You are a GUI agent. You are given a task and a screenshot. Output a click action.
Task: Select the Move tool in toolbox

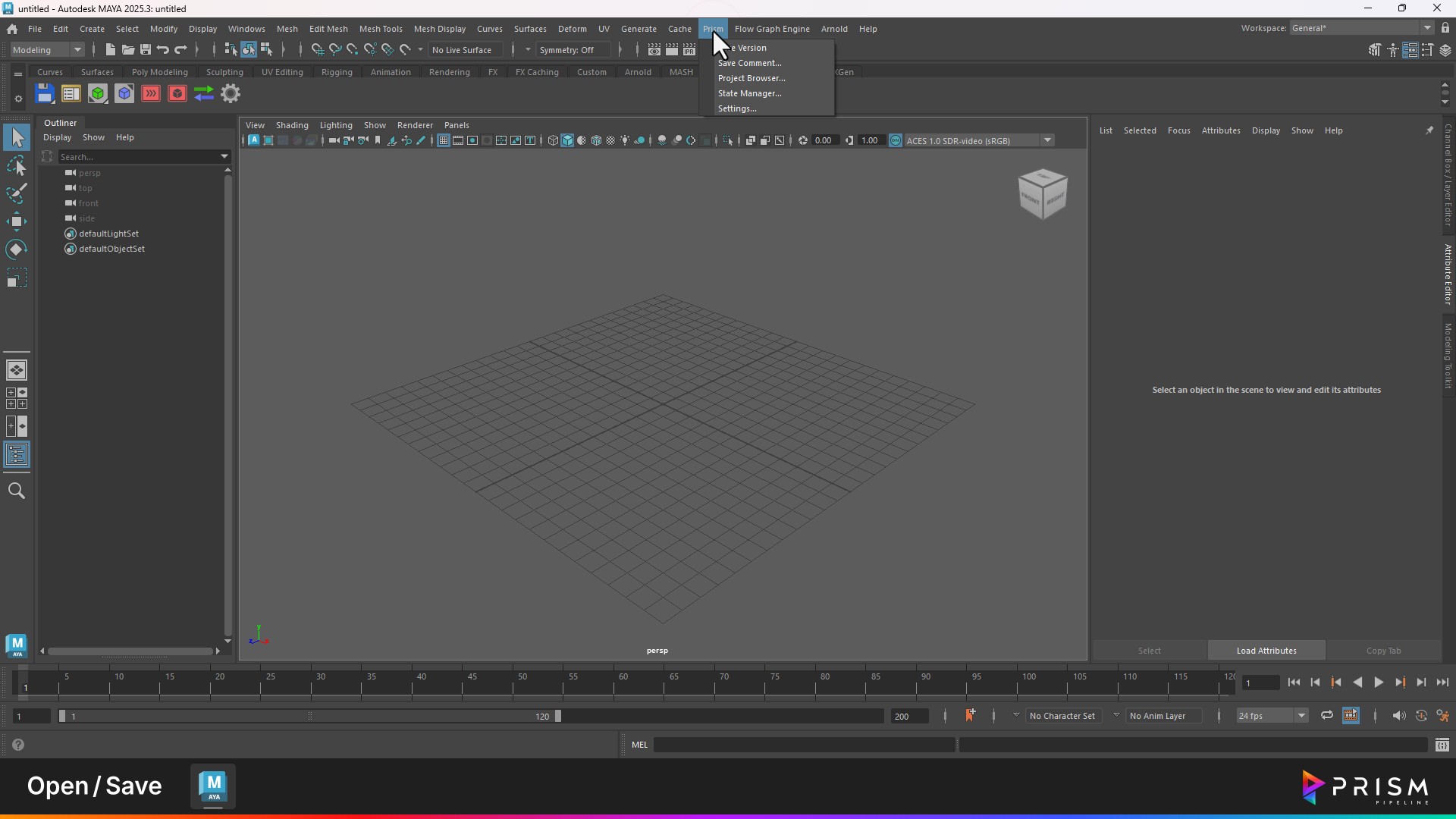click(x=17, y=221)
